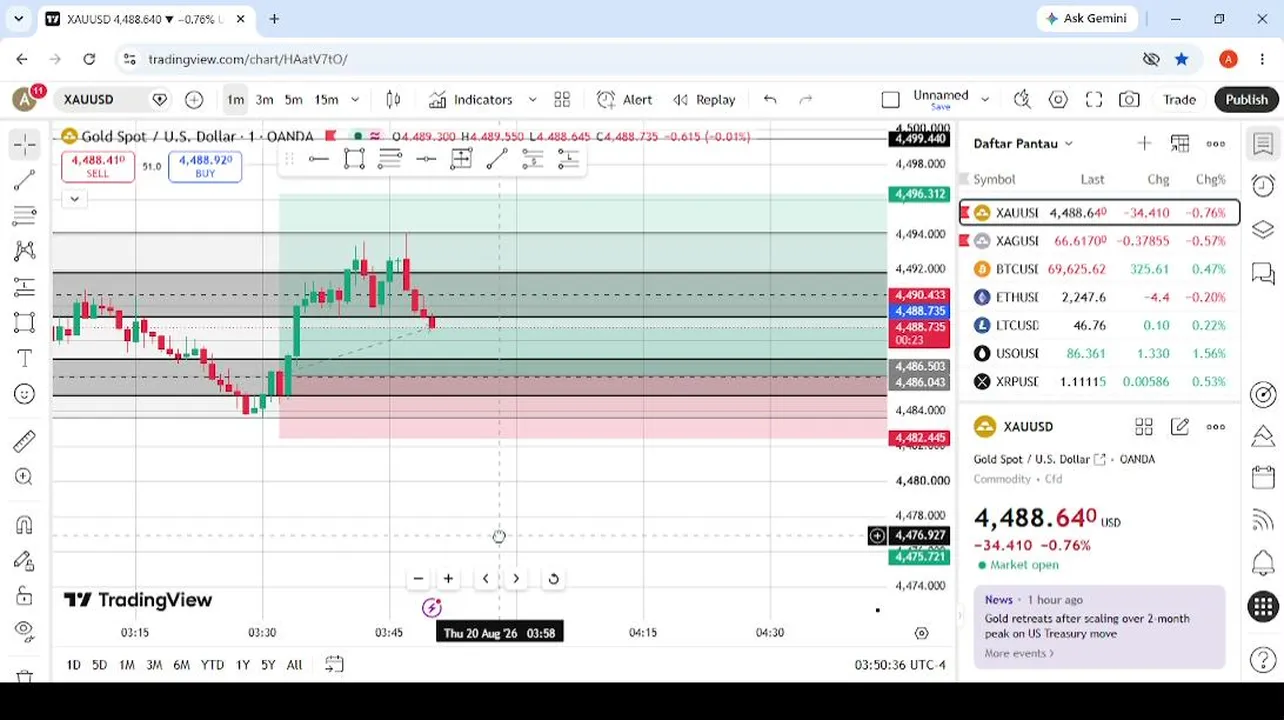This screenshot has width=1284, height=720.
Task: Click Ask Gemini in browser bar
Action: (x=1086, y=18)
